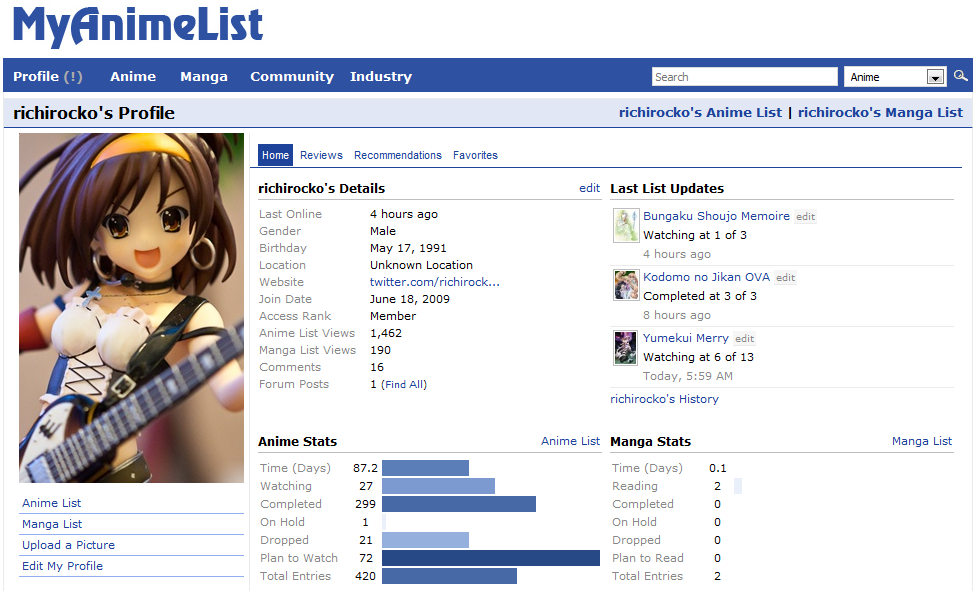Click the Completed anime stats bar

tap(459, 504)
